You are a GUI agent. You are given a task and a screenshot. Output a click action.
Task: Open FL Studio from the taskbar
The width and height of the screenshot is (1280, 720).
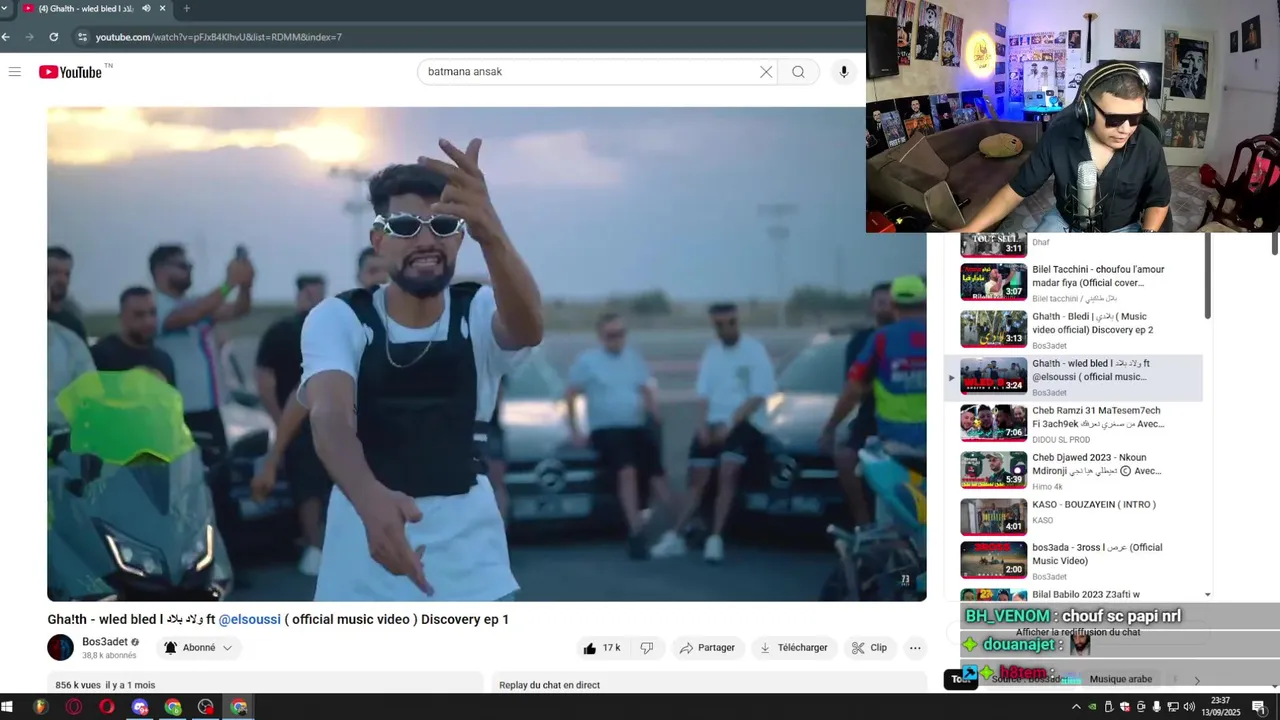tap(40, 707)
